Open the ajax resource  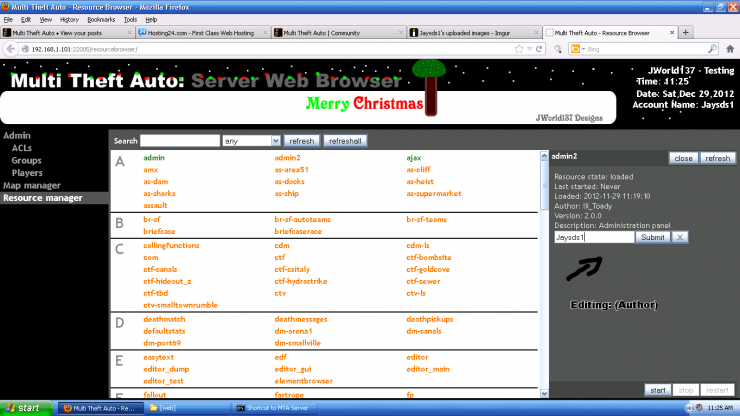[413, 158]
